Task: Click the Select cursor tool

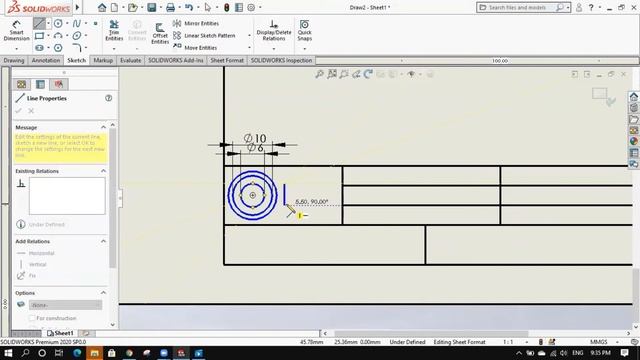Action: click(208, 7)
